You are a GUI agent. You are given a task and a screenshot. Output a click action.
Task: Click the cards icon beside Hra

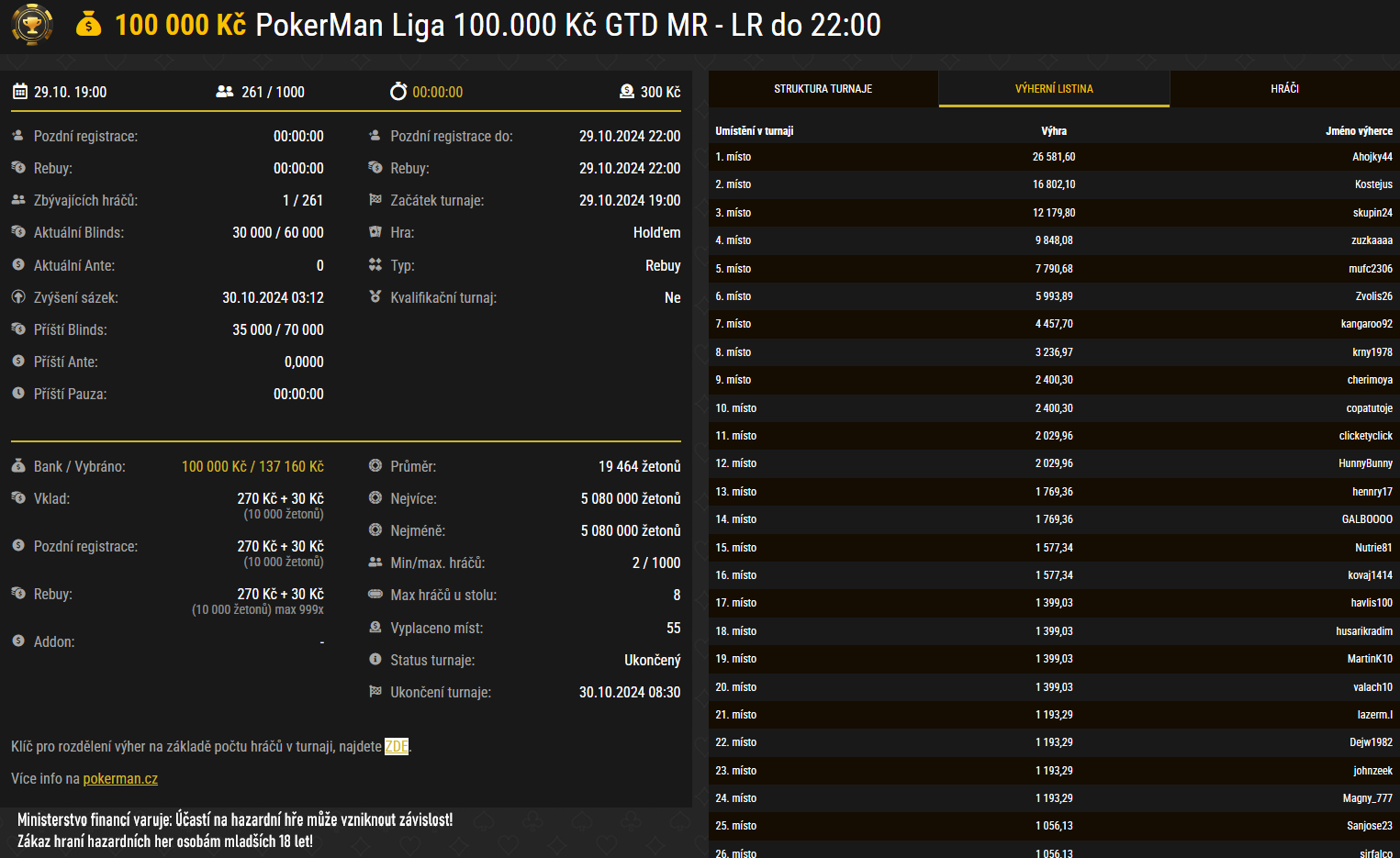pyautogui.click(x=375, y=231)
